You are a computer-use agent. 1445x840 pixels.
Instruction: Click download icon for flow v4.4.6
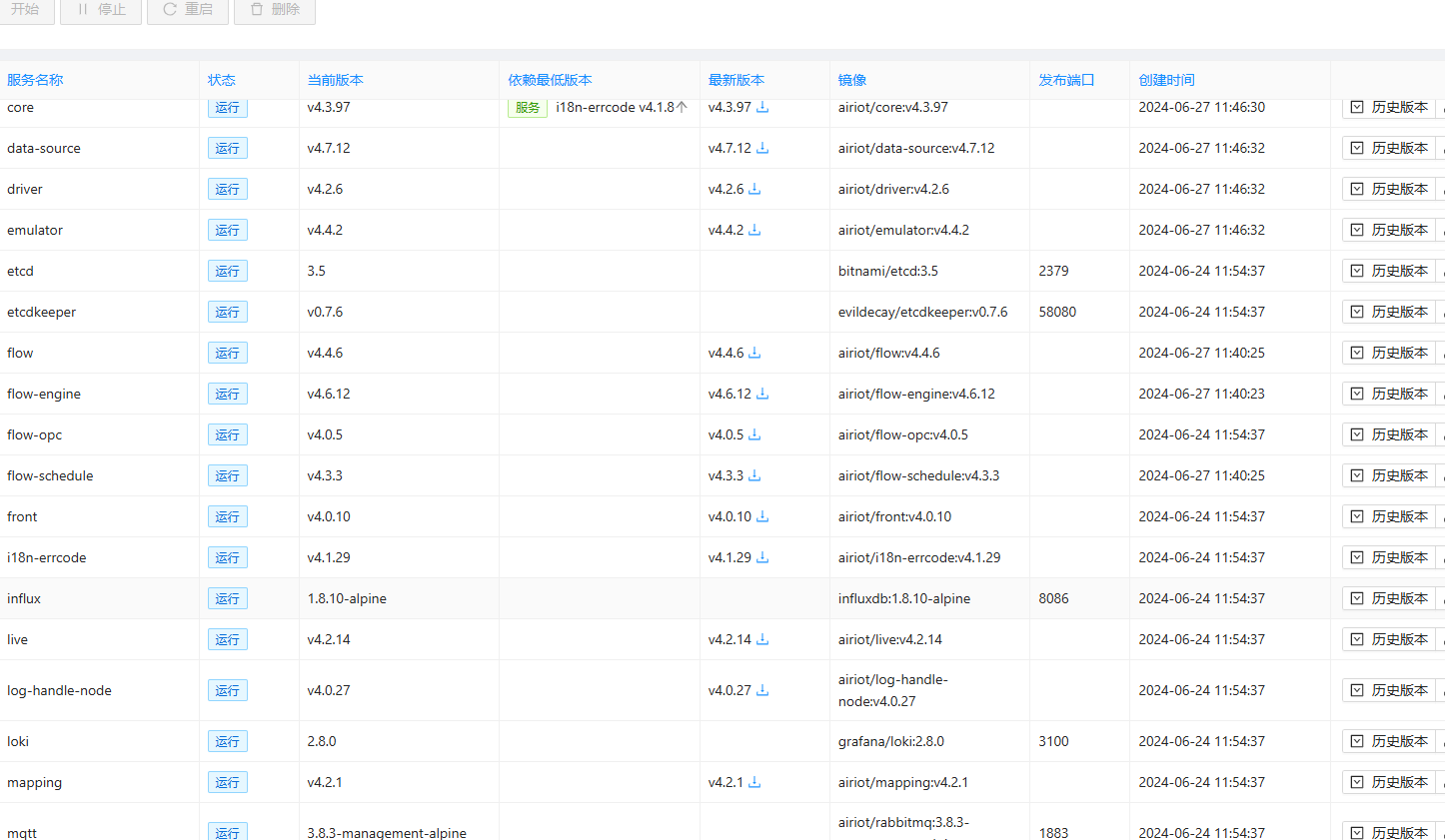(754, 353)
